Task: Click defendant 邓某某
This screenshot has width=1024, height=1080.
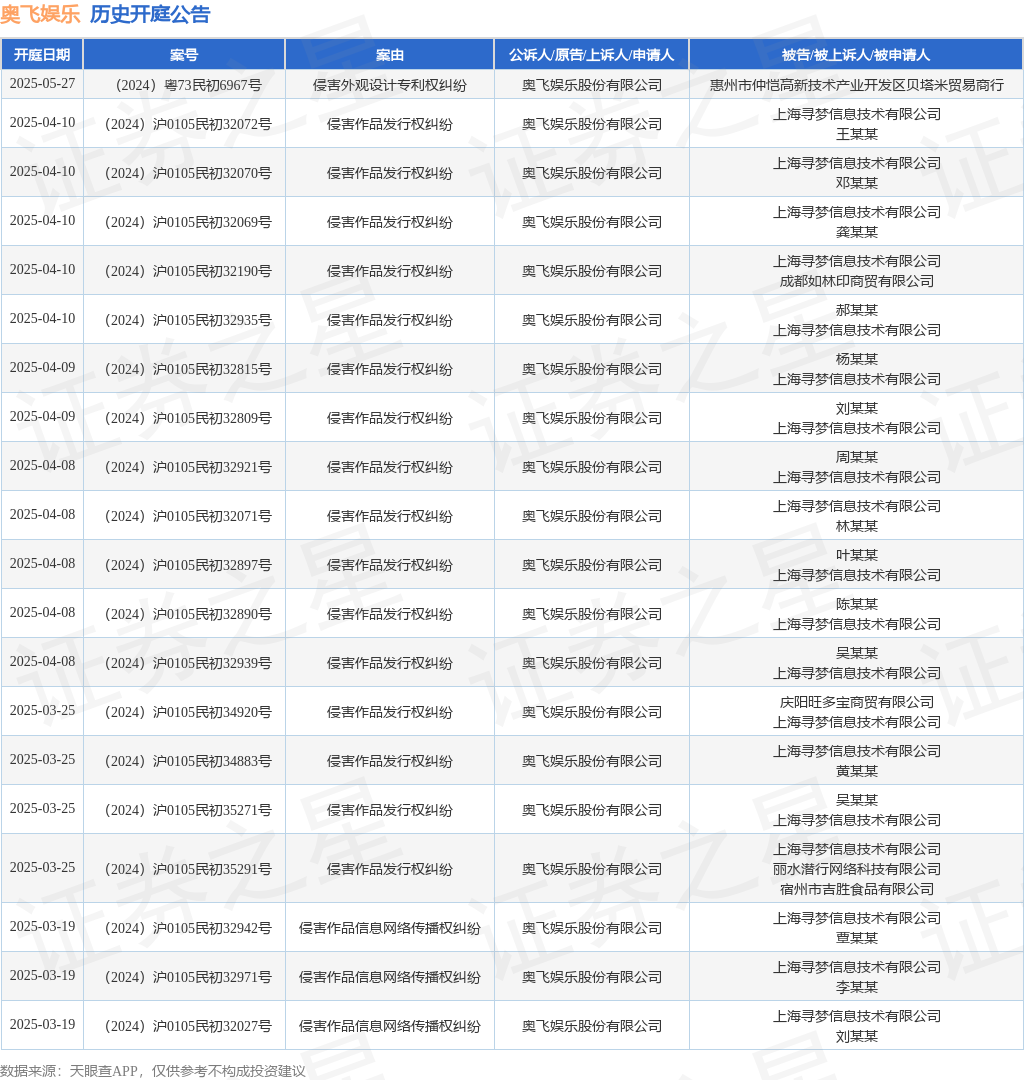Action: pyautogui.click(x=857, y=183)
